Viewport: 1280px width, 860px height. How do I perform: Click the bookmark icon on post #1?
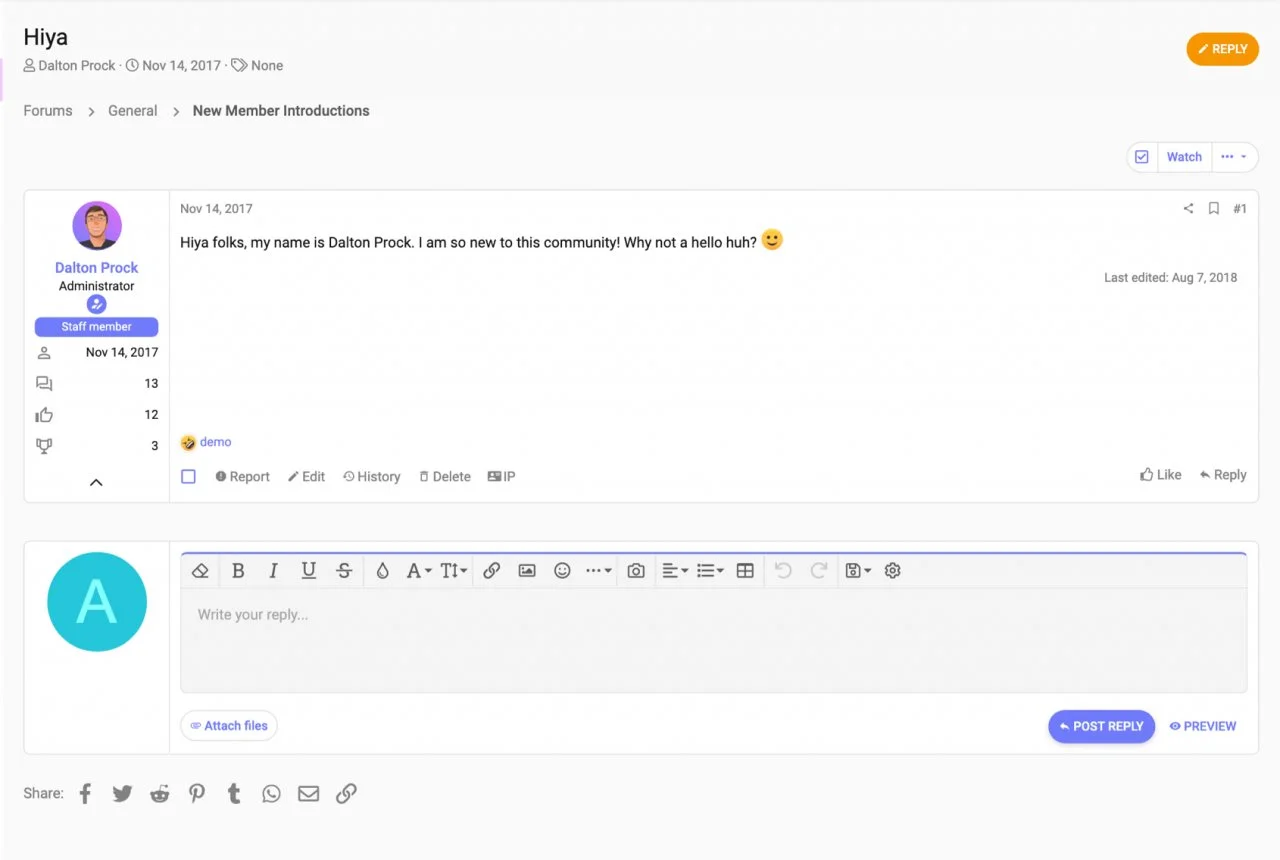tap(1213, 209)
